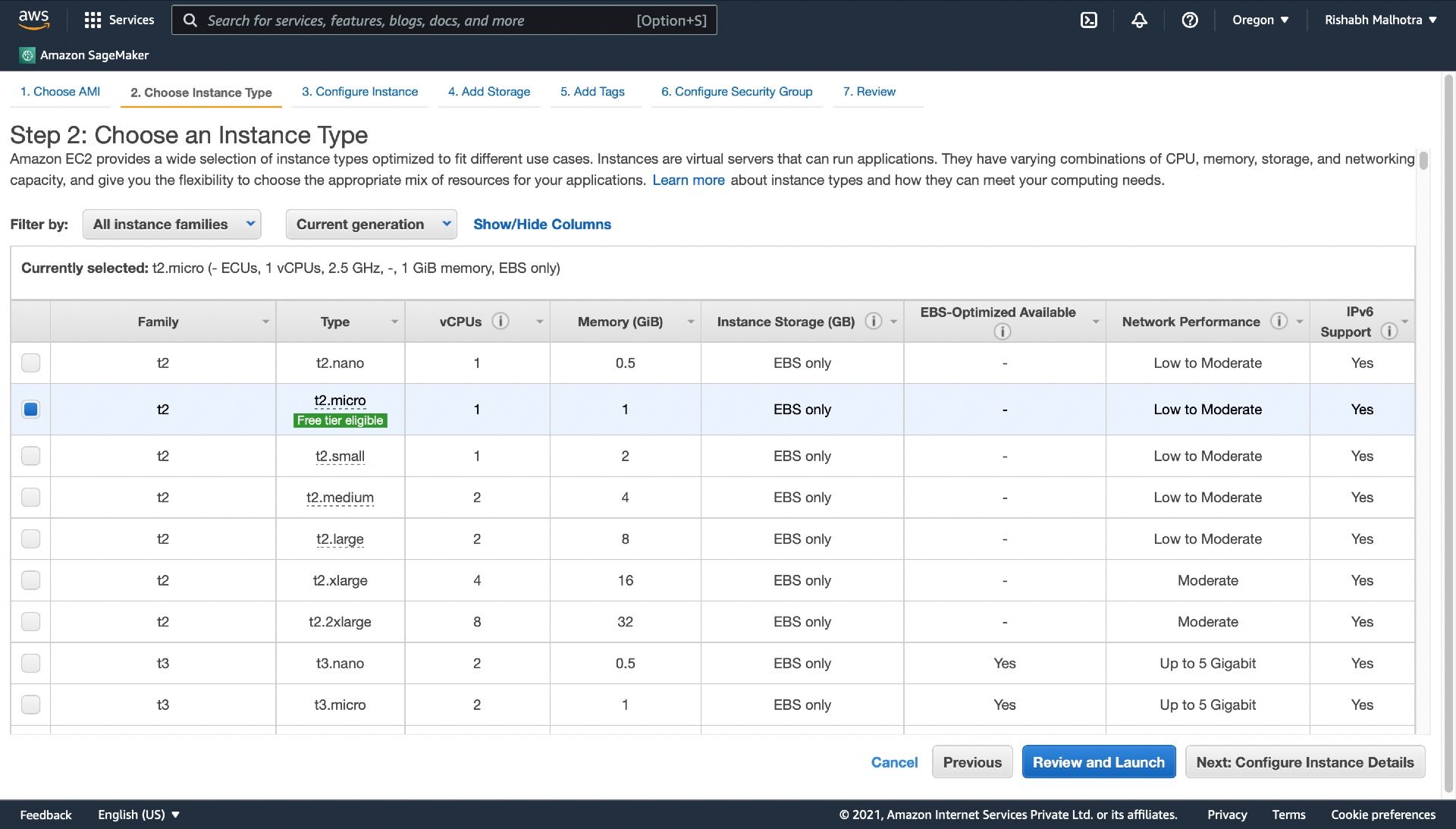Select the t3.nano instance checkbox
The image size is (1456, 829).
pyautogui.click(x=30, y=664)
